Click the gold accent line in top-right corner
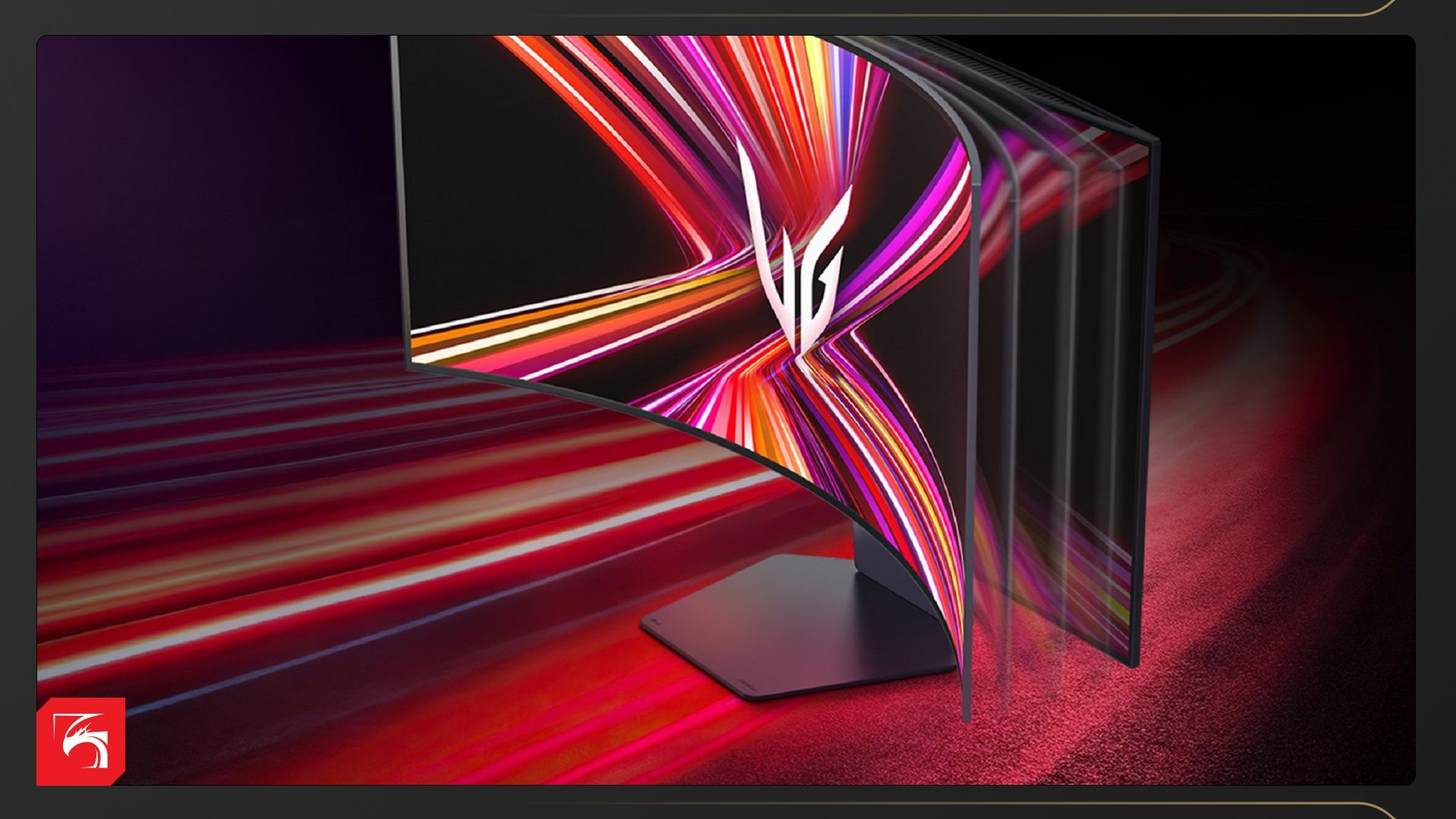The image size is (1456, 819). 1350,14
